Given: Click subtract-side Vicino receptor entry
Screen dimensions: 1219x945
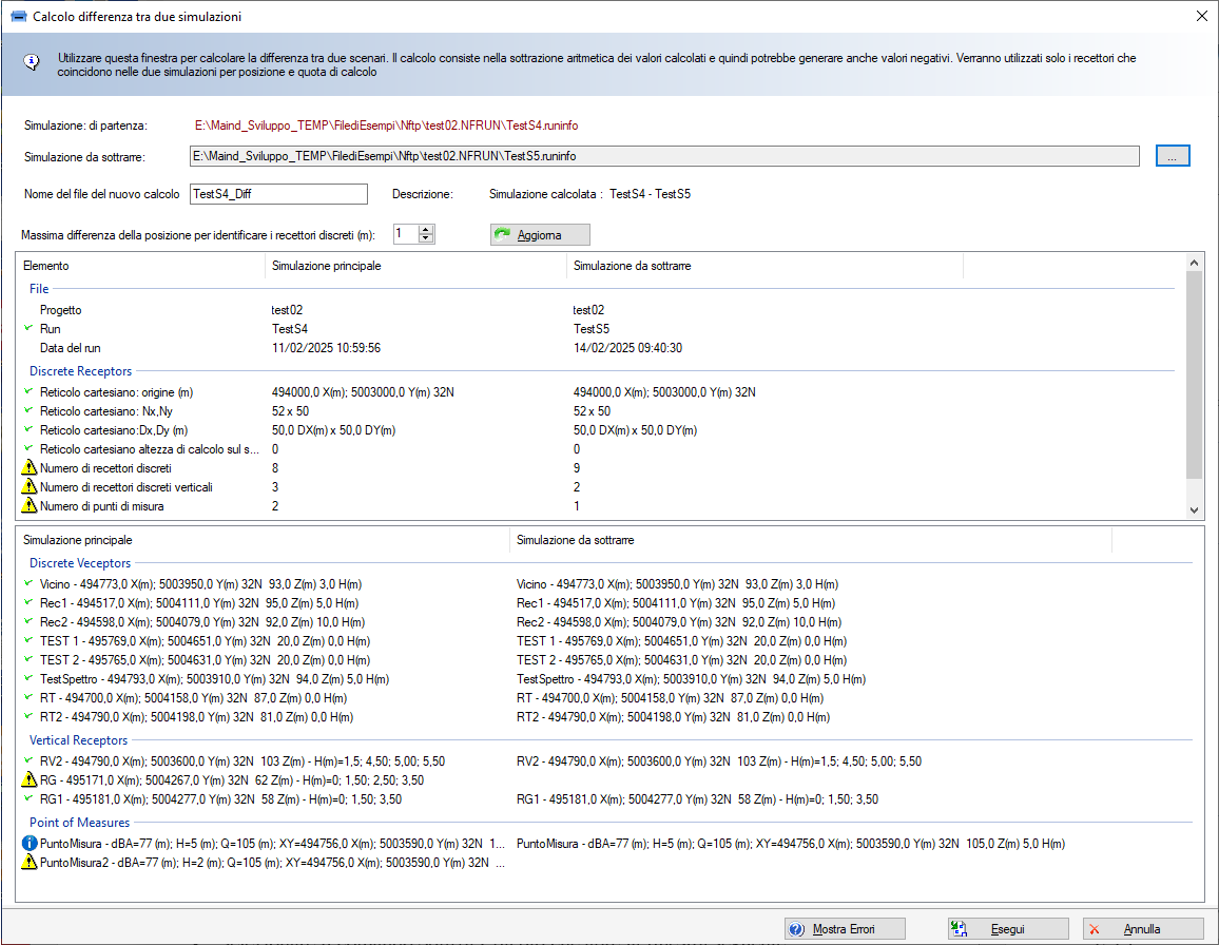Looking at the screenshot, I should (677, 584).
